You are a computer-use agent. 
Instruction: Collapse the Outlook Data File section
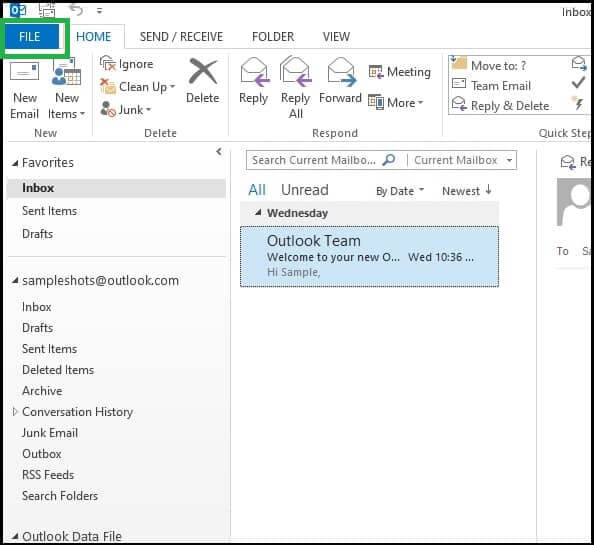[15, 536]
